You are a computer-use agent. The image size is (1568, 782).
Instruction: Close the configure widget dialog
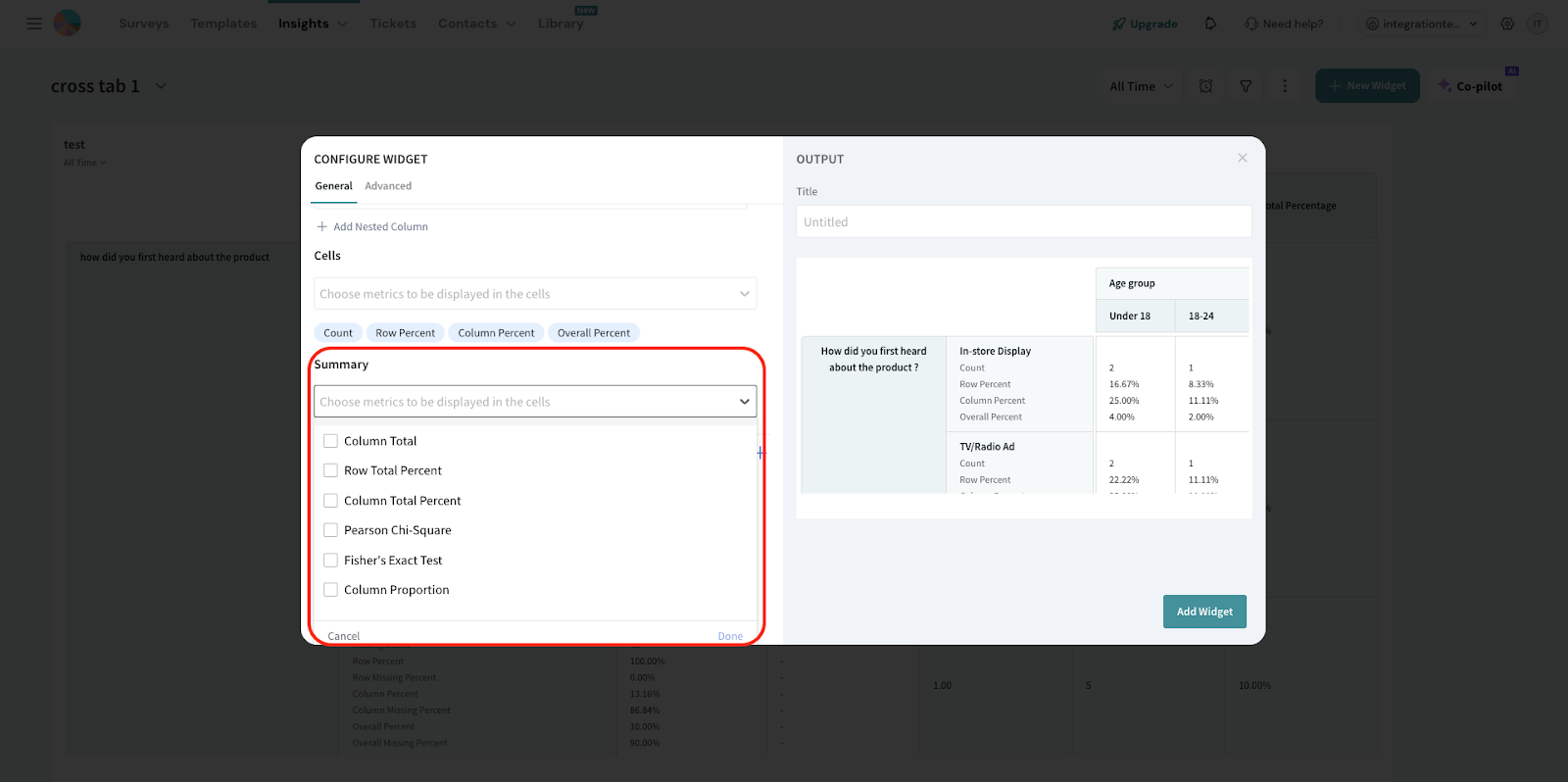tap(1242, 158)
